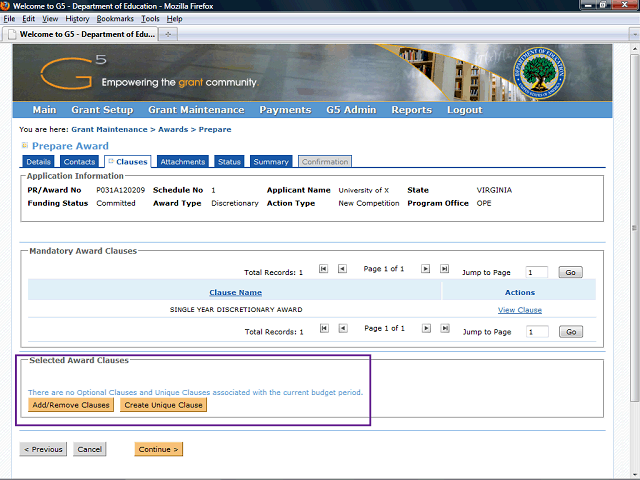Screen dimensions: 640x480
Task: Follow Prepare breadcrumb link
Action: 215,129
